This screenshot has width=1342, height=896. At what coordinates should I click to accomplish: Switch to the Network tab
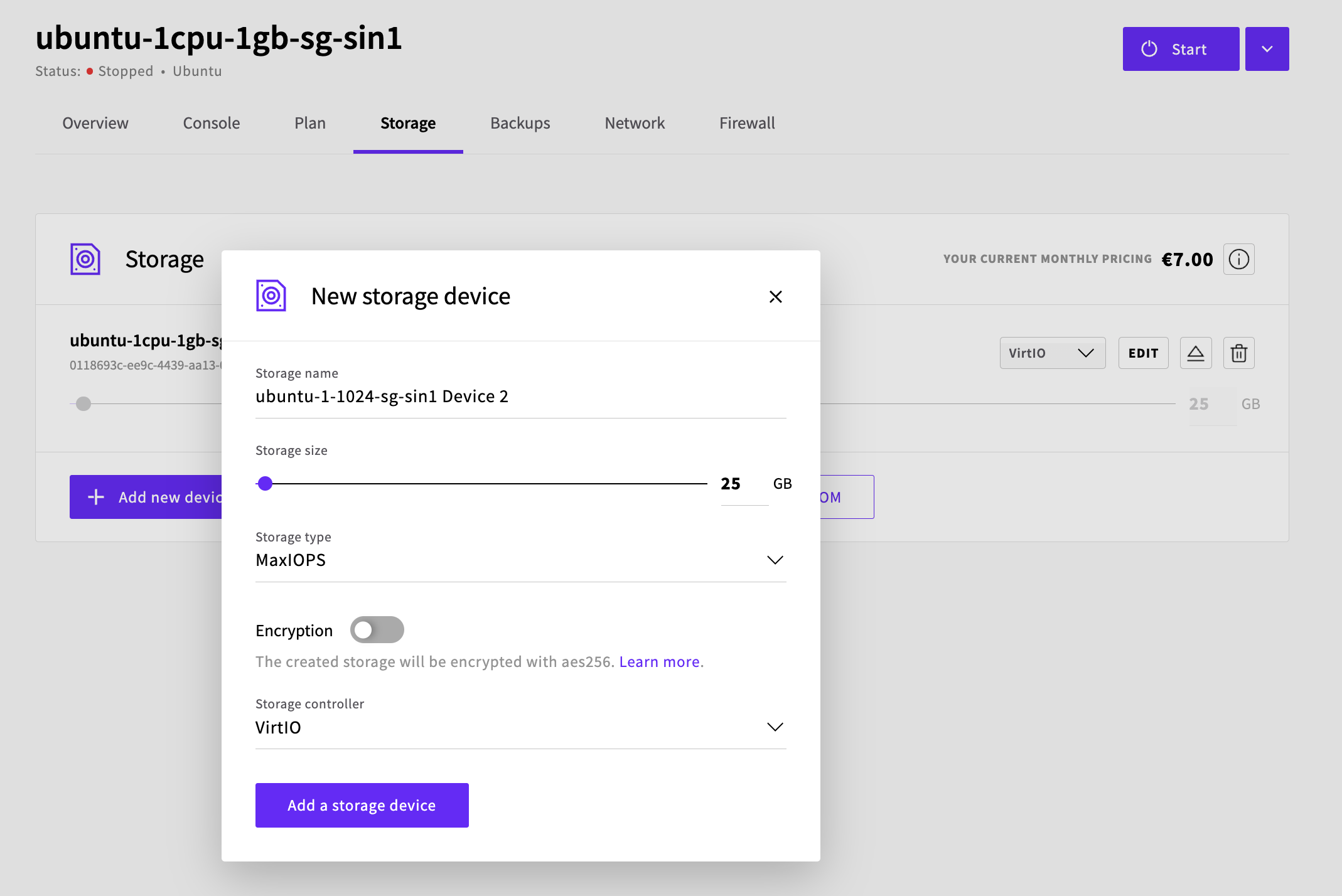pyautogui.click(x=635, y=123)
